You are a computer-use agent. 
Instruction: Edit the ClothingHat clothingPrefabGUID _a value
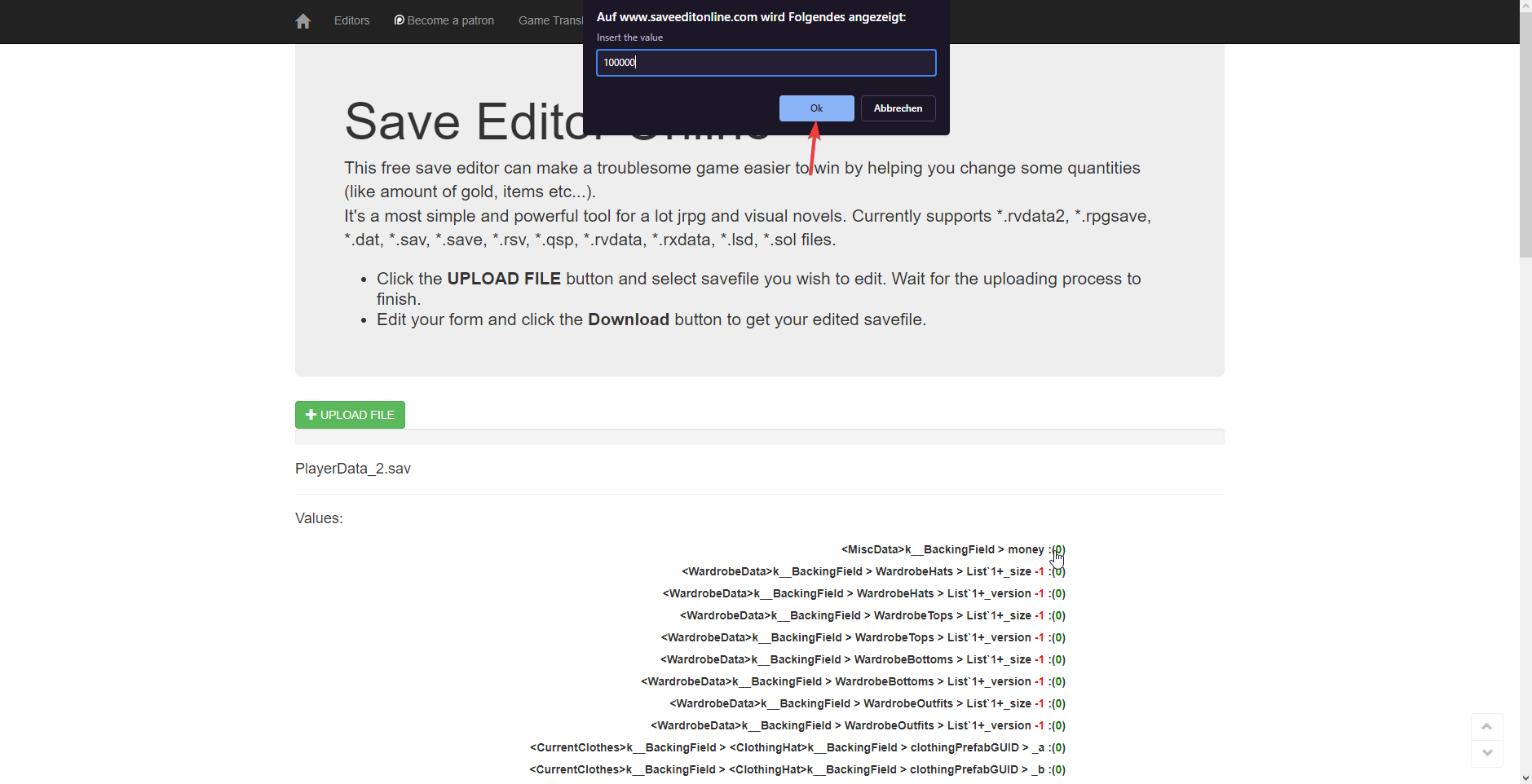coord(1057,748)
